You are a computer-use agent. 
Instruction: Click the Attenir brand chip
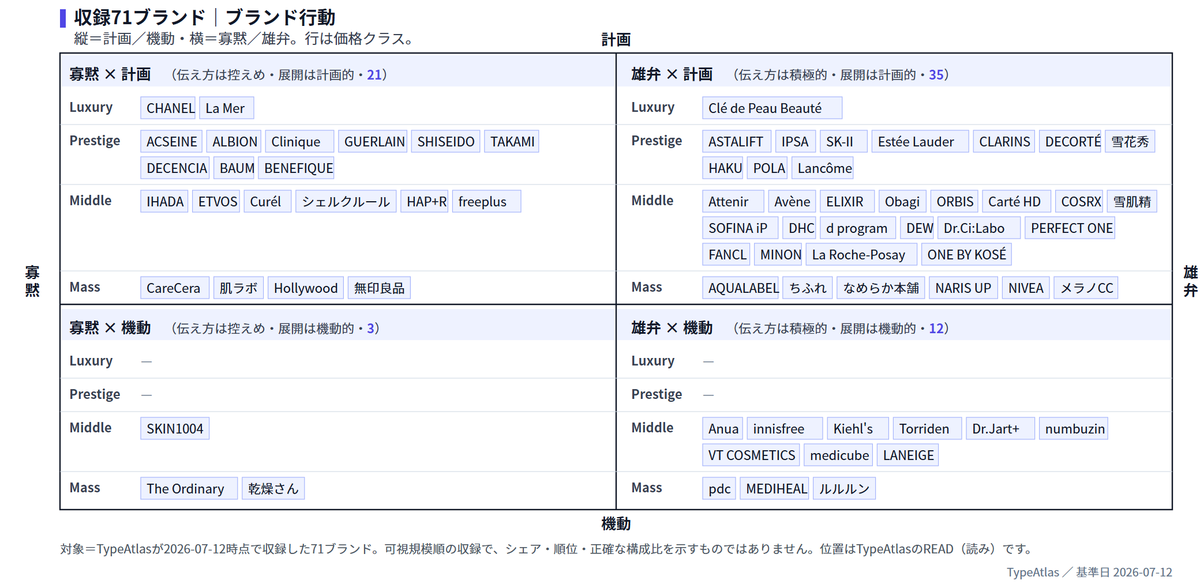pos(733,202)
